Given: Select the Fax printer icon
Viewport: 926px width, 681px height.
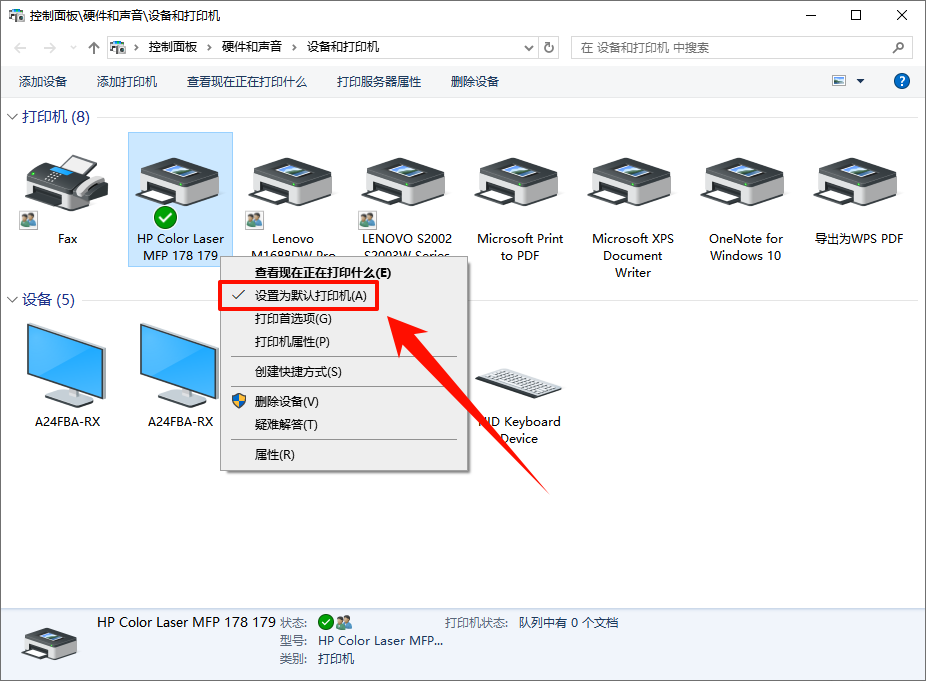Looking at the screenshot, I should coord(66,183).
